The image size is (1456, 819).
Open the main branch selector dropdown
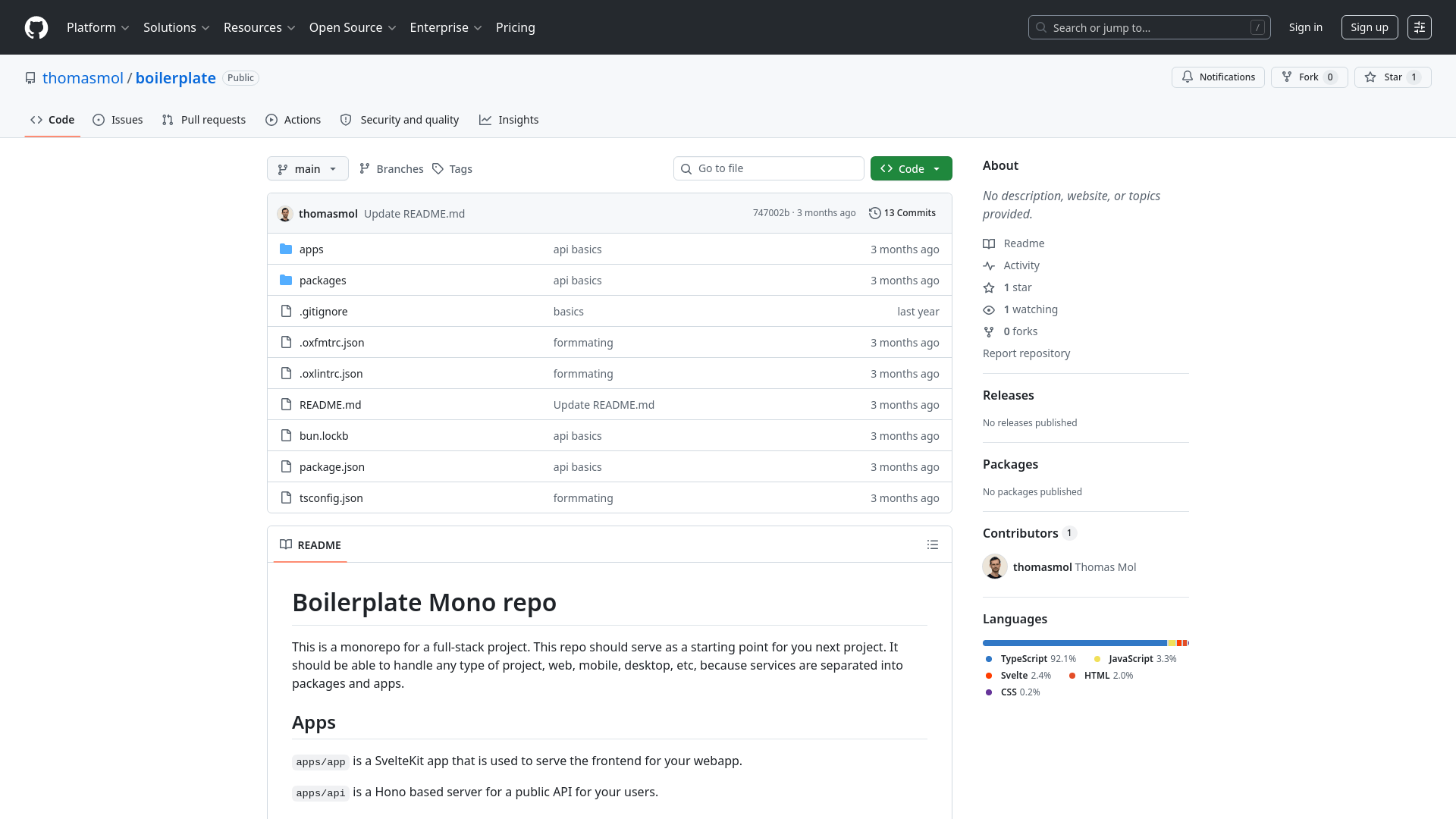click(x=308, y=168)
